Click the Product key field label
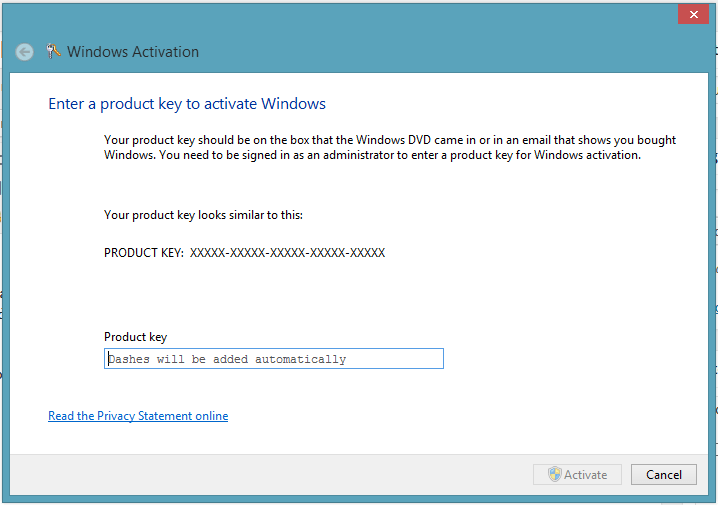This screenshot has width=718, height=505. (136, 337)
